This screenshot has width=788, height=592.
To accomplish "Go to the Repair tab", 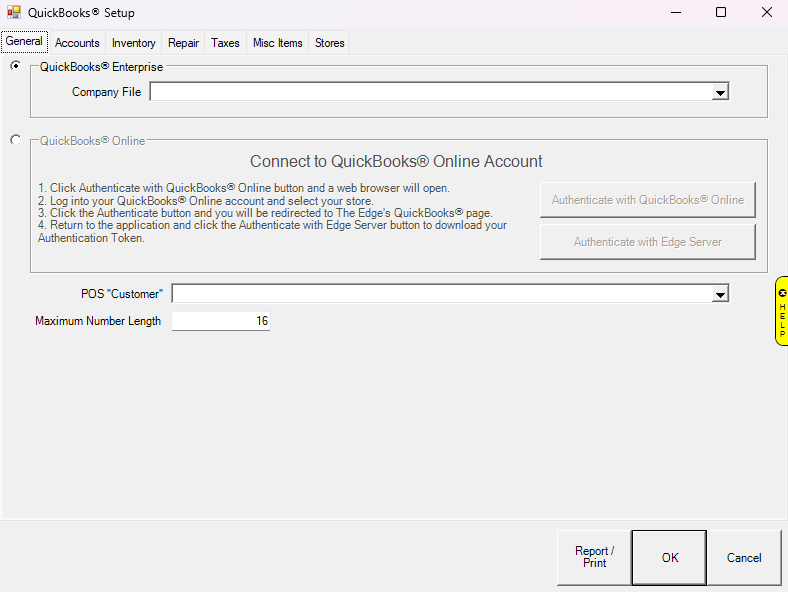I will click(x=183, y=43).
